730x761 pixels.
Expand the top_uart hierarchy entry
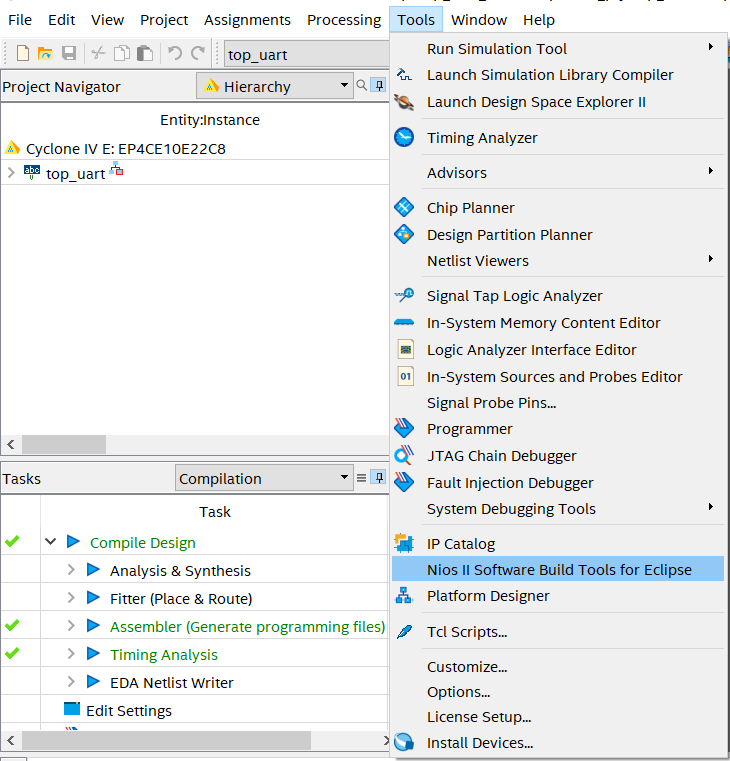[11, 172]
